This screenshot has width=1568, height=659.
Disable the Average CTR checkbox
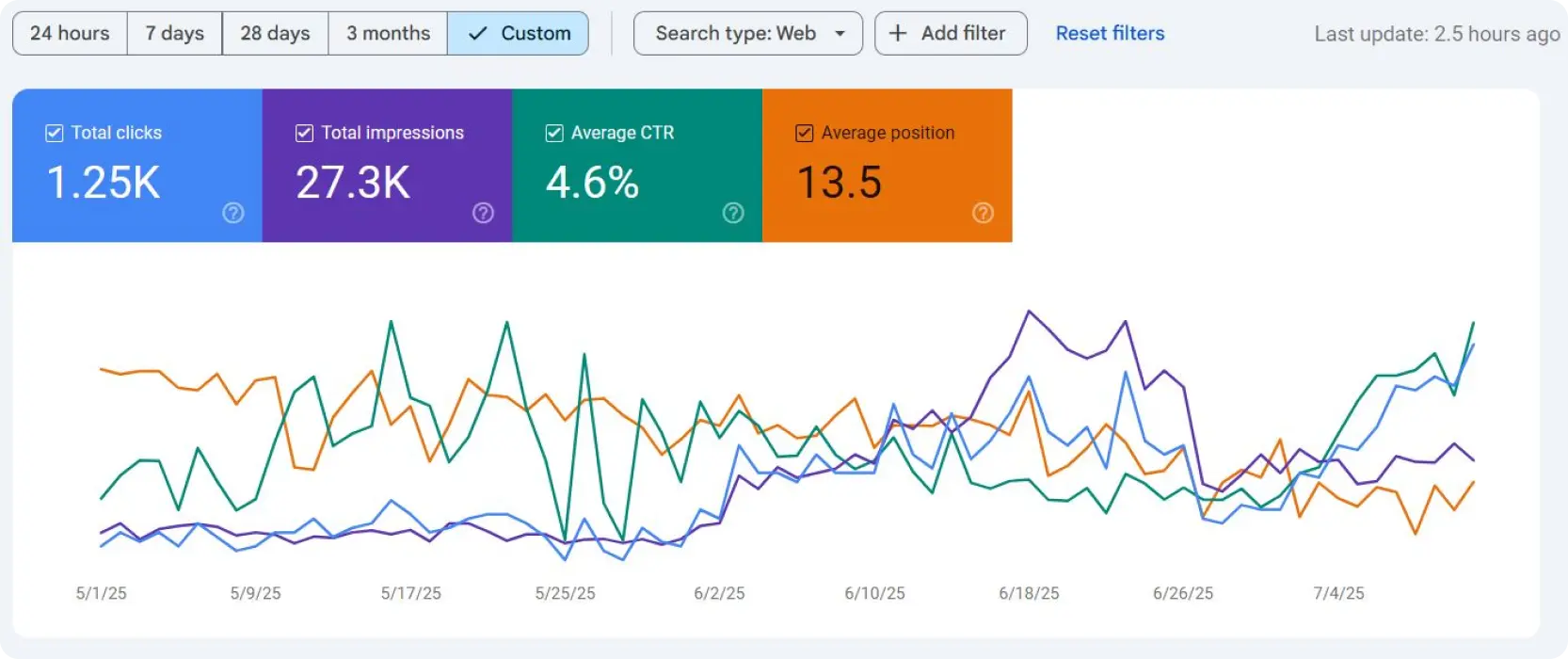pos(554,134)
